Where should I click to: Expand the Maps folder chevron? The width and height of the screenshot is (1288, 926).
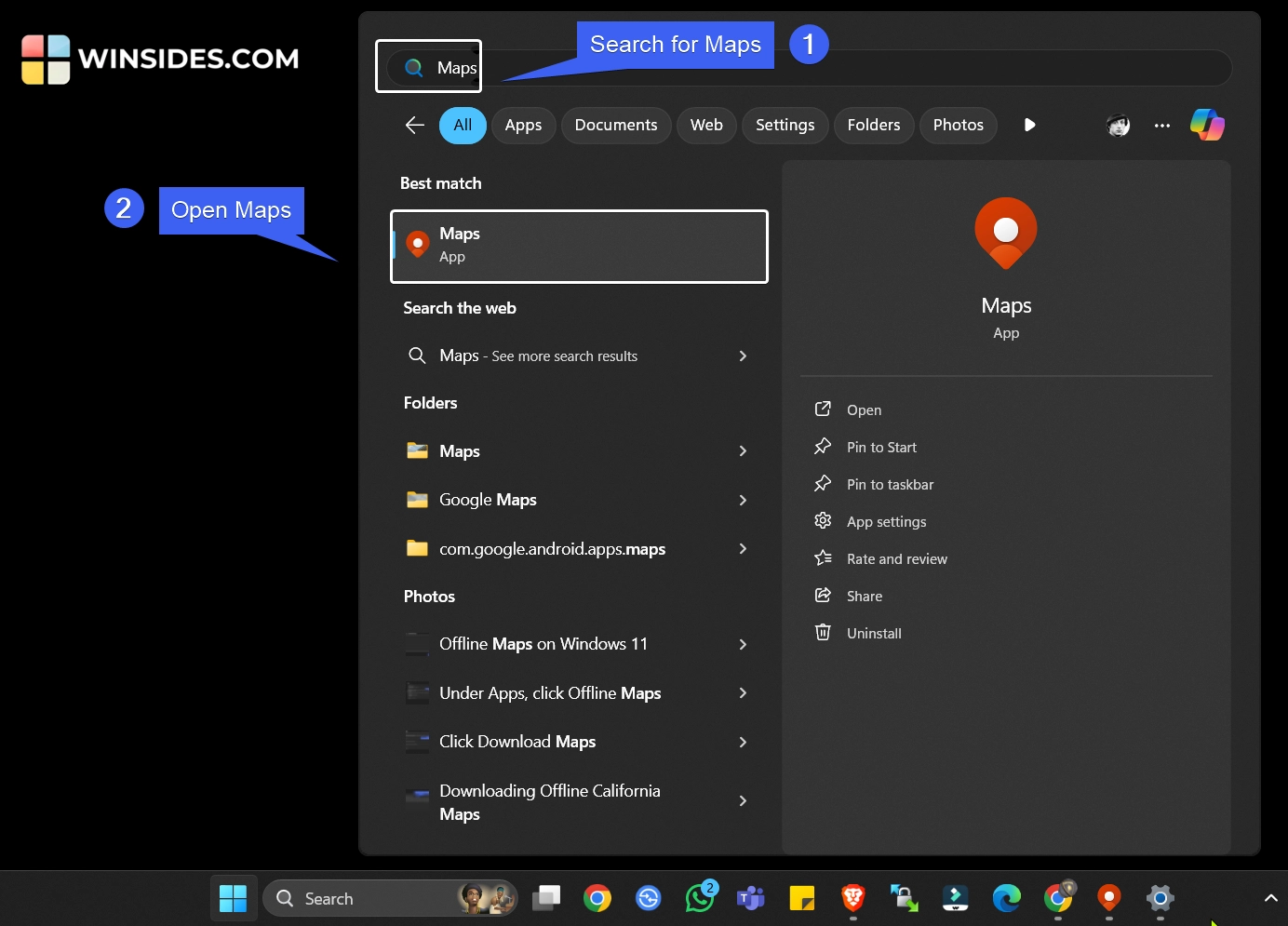(743, 451)
